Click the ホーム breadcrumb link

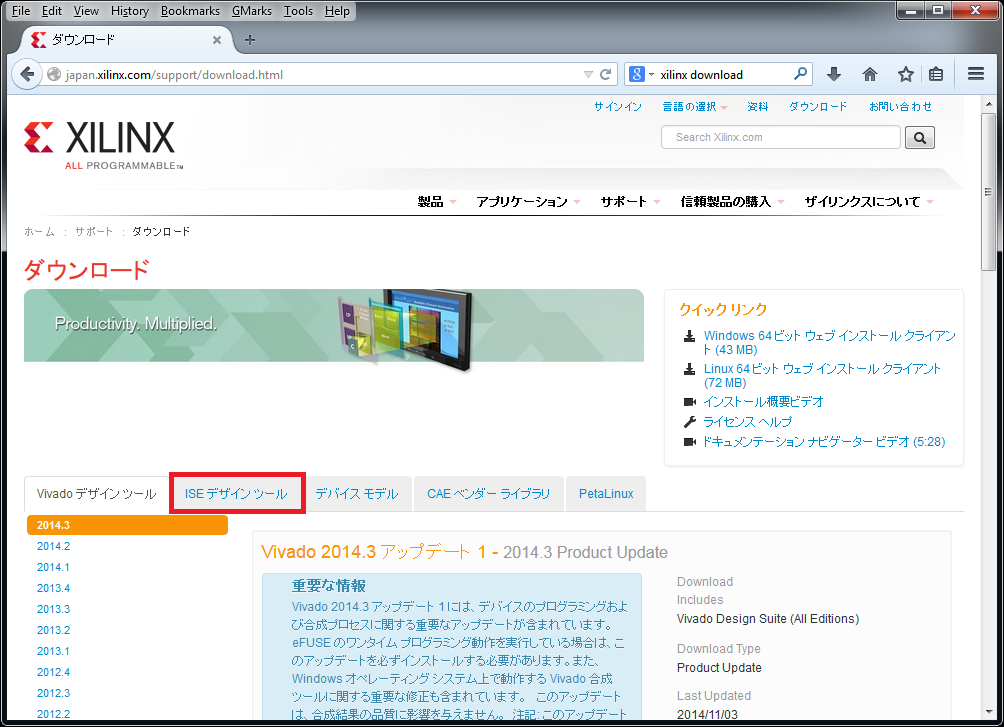(39, 232)
